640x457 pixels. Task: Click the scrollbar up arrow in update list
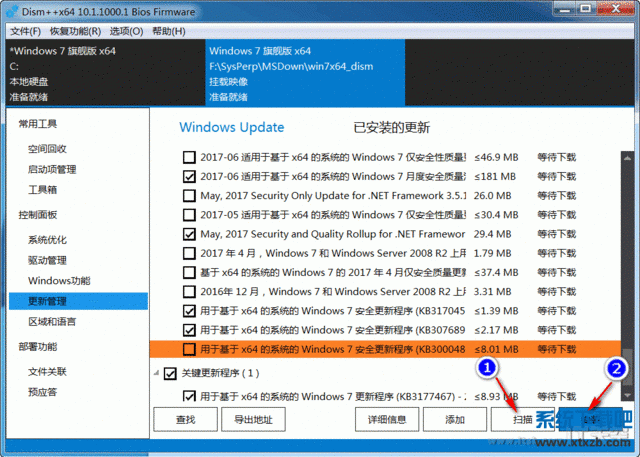tap(628, 157)
